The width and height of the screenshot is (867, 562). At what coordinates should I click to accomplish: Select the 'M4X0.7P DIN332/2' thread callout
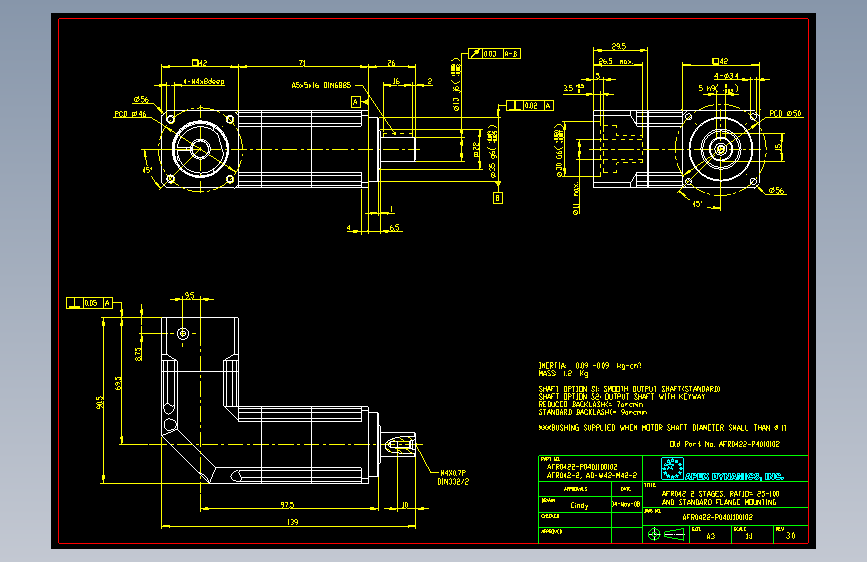(x=453, y=477)
